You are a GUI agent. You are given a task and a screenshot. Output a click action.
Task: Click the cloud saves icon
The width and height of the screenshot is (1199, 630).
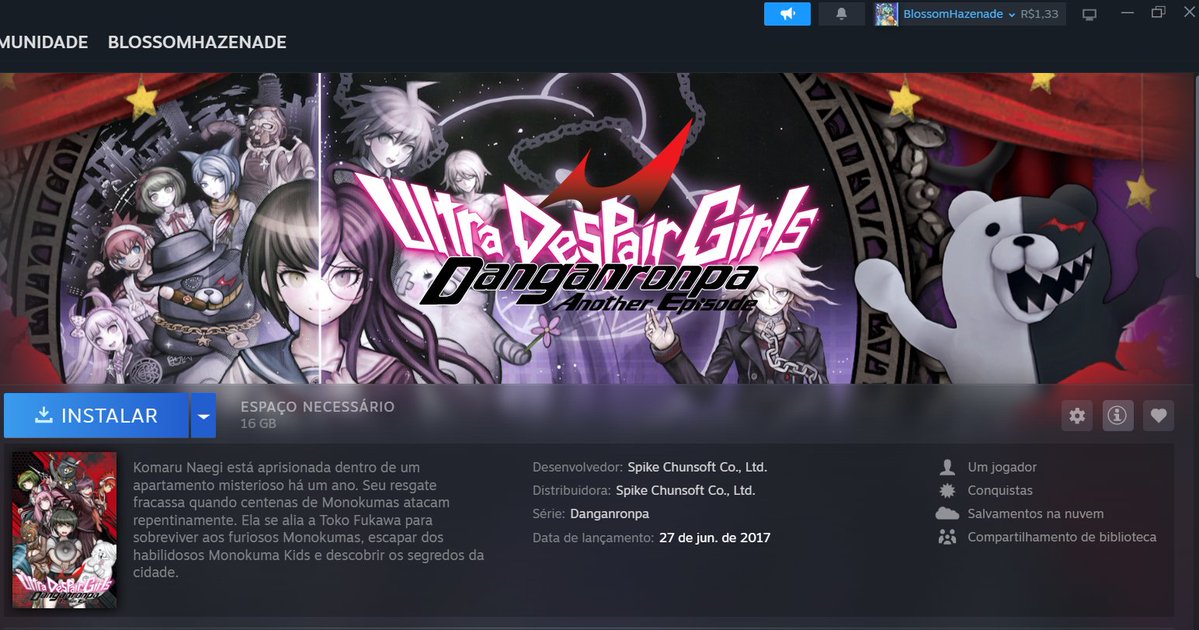947,514
